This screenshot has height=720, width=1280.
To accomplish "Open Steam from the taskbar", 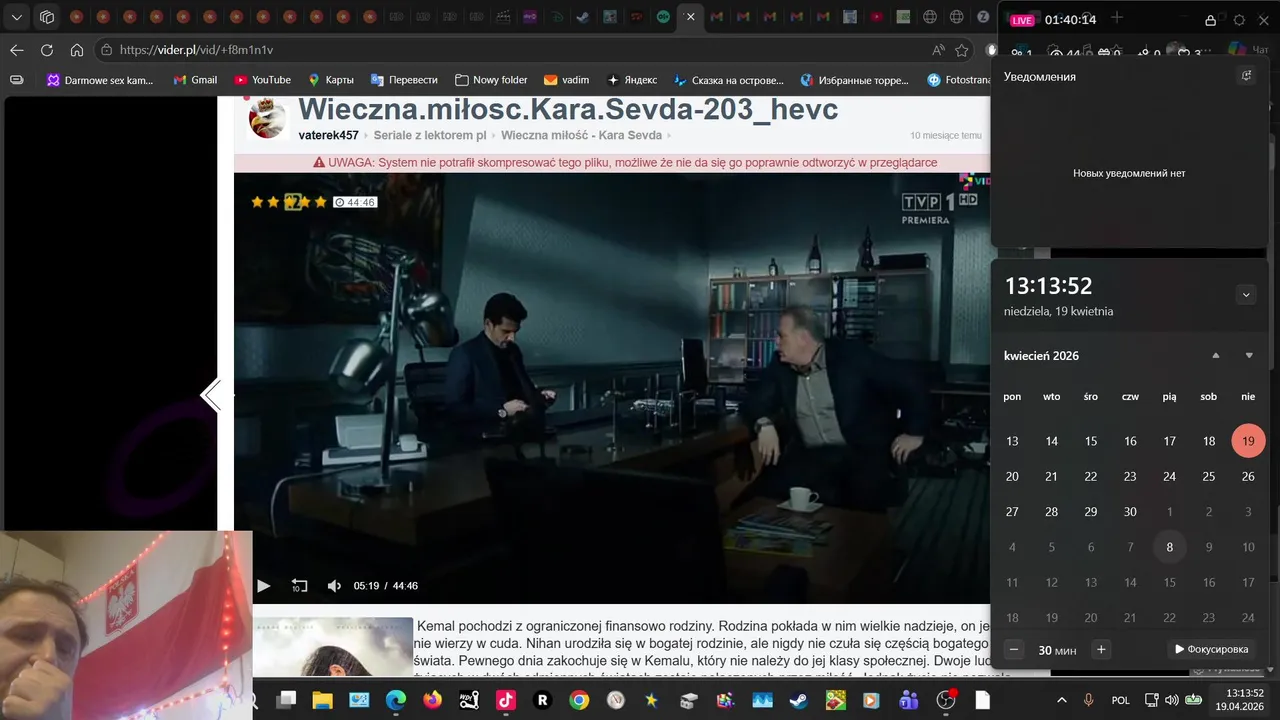I will pyautogui.click(x=799, y=700).
